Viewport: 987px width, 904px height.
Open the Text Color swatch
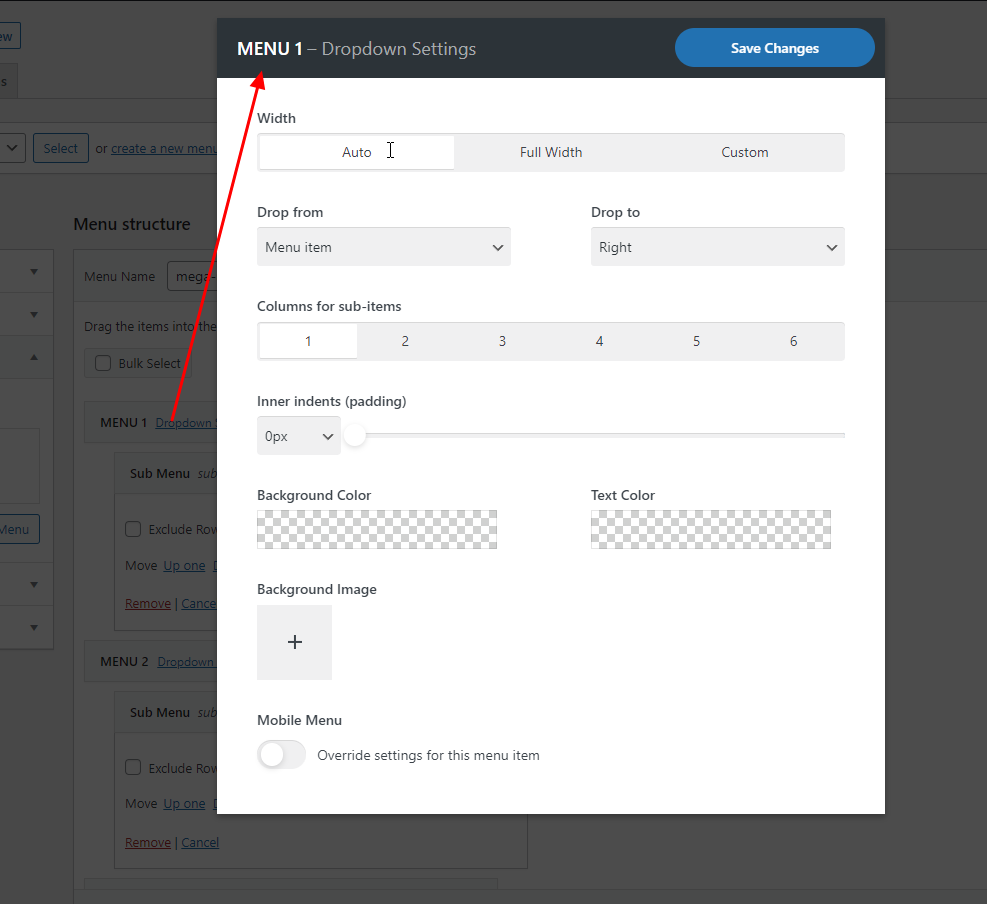pyautogui.click(x=711, y=529)
